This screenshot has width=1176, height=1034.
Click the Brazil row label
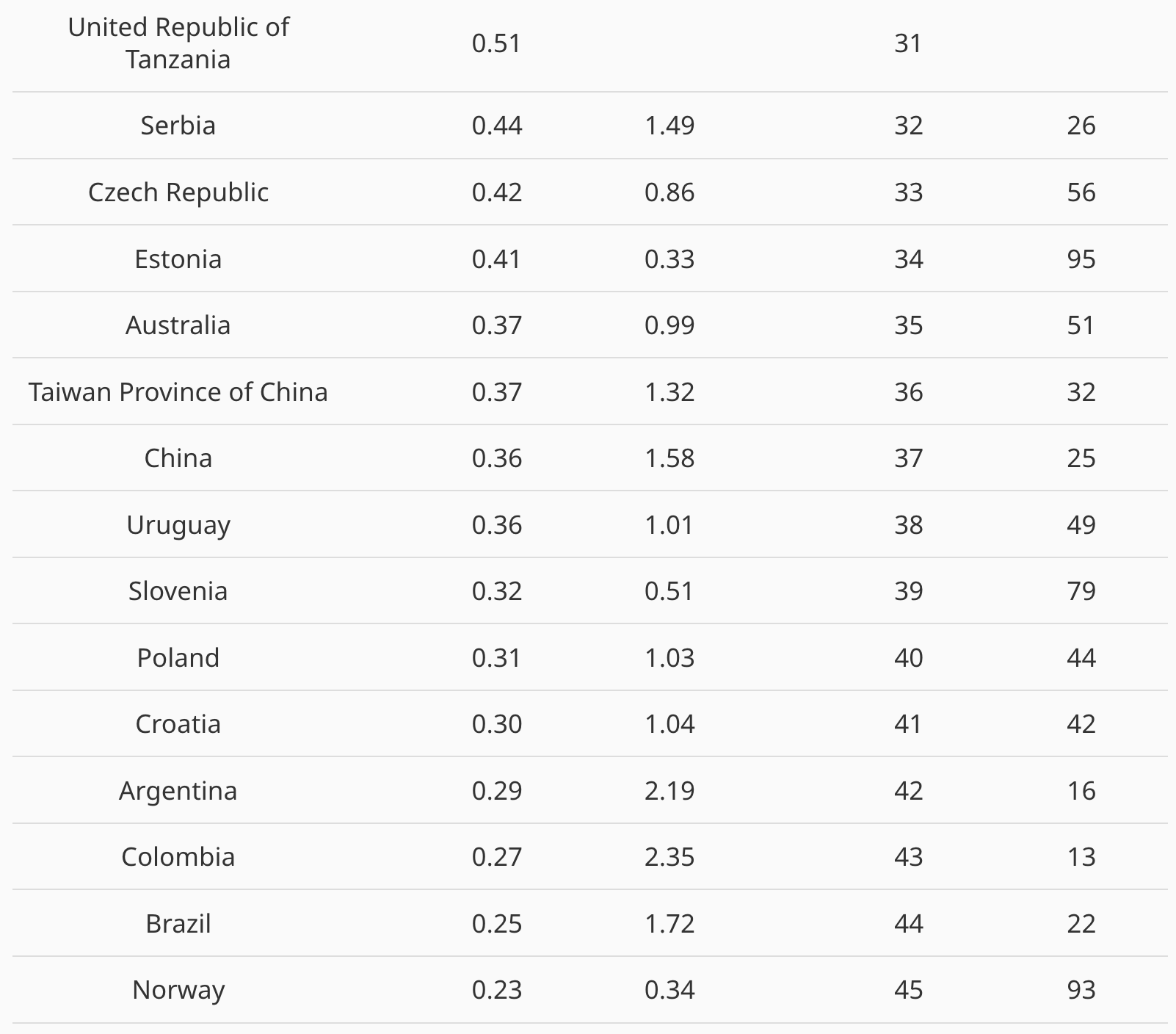pyautogui.click(x=178, y=924)
